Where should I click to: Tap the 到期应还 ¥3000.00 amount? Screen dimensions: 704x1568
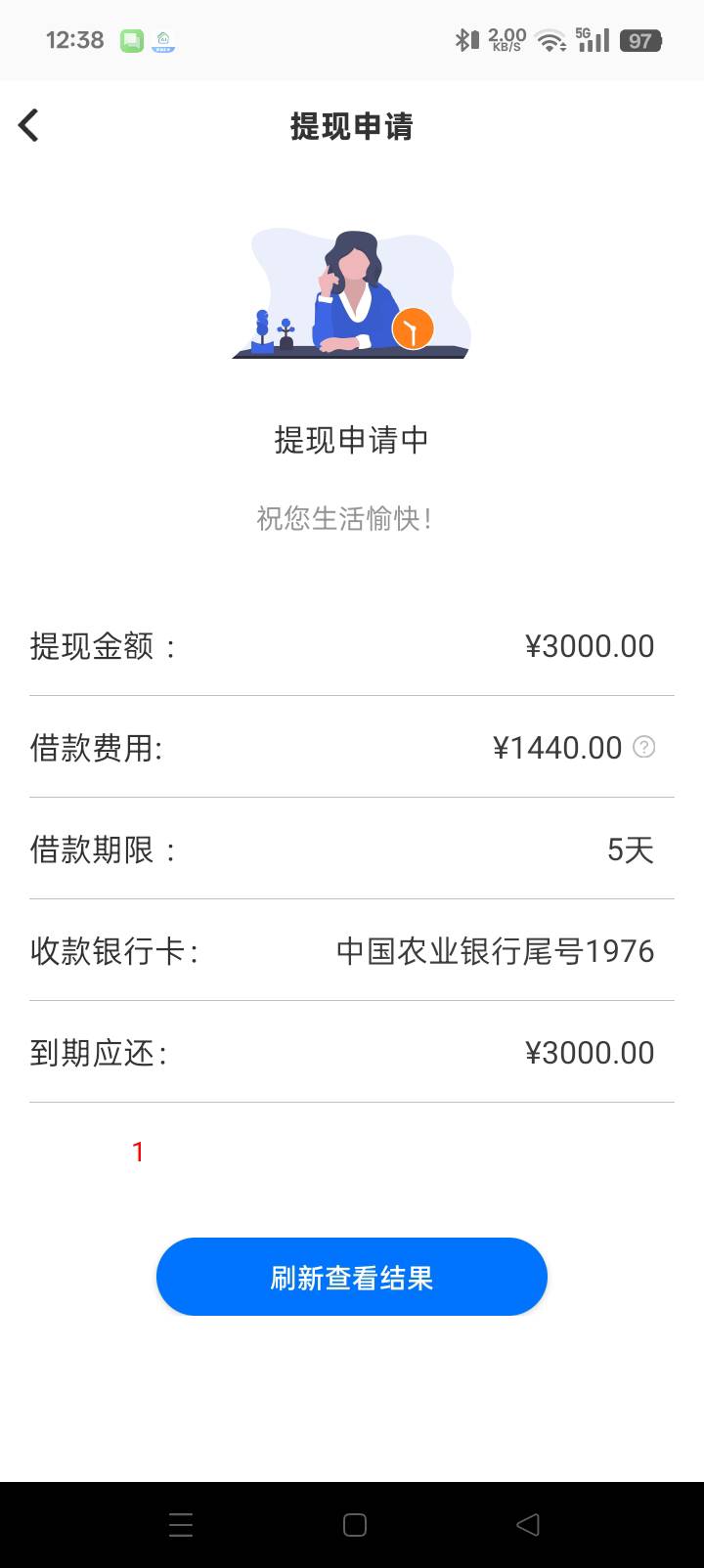coord(590,1053)
